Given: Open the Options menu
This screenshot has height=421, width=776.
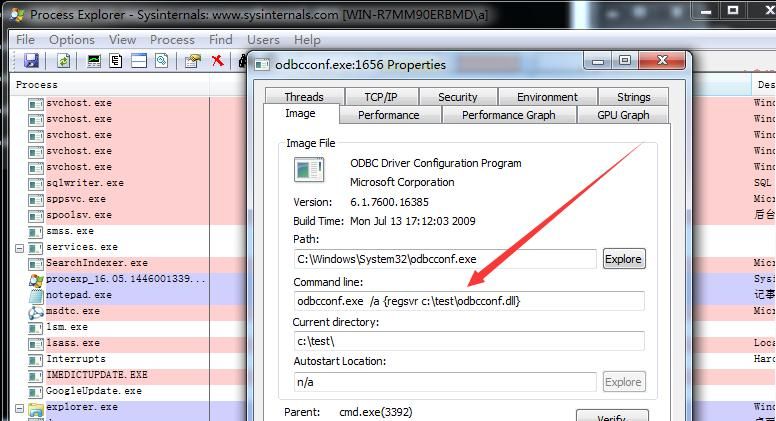Looking at the screenshot, I should 72,40.
